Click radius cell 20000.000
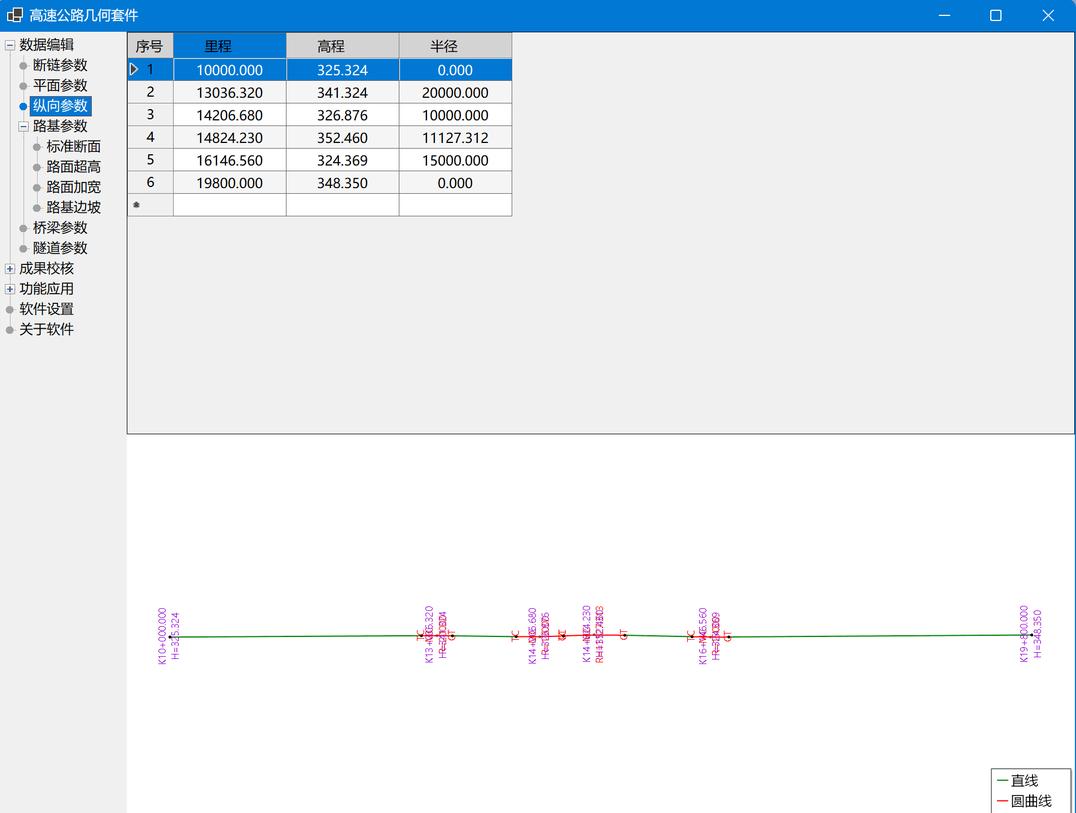 click(x=456, y=93)
